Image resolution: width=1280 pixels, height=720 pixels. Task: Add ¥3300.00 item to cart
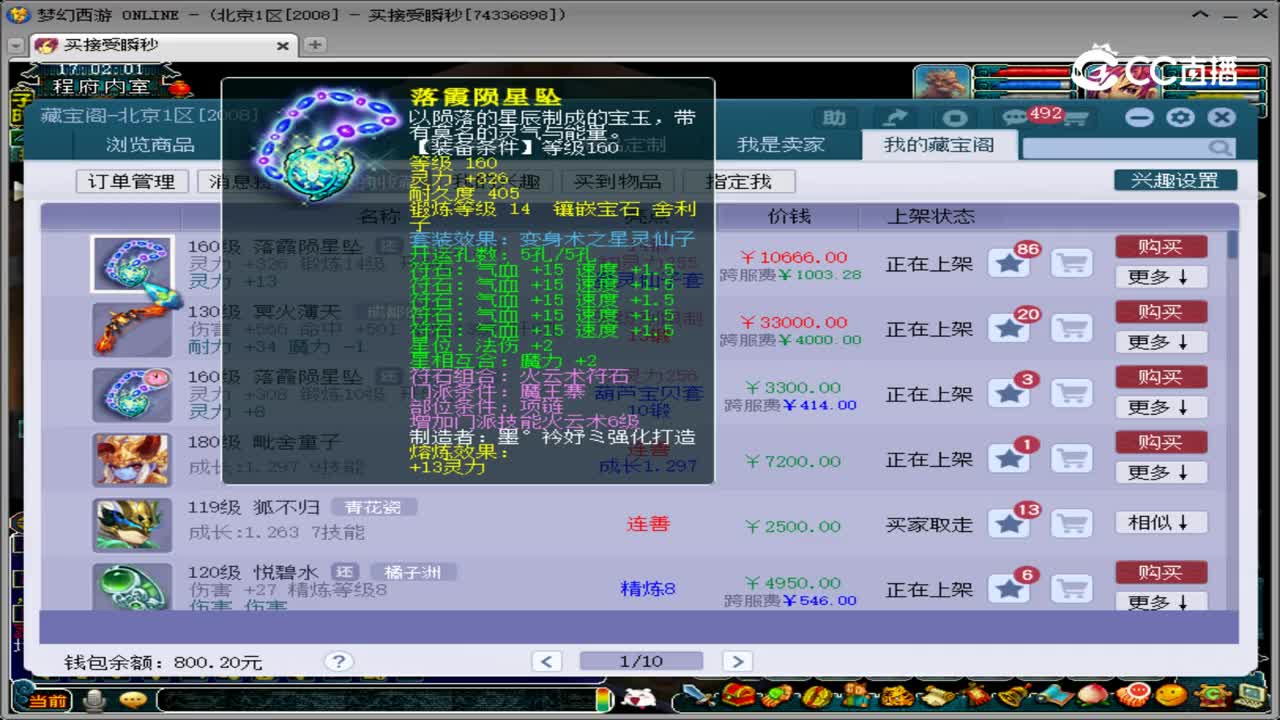1072,393
